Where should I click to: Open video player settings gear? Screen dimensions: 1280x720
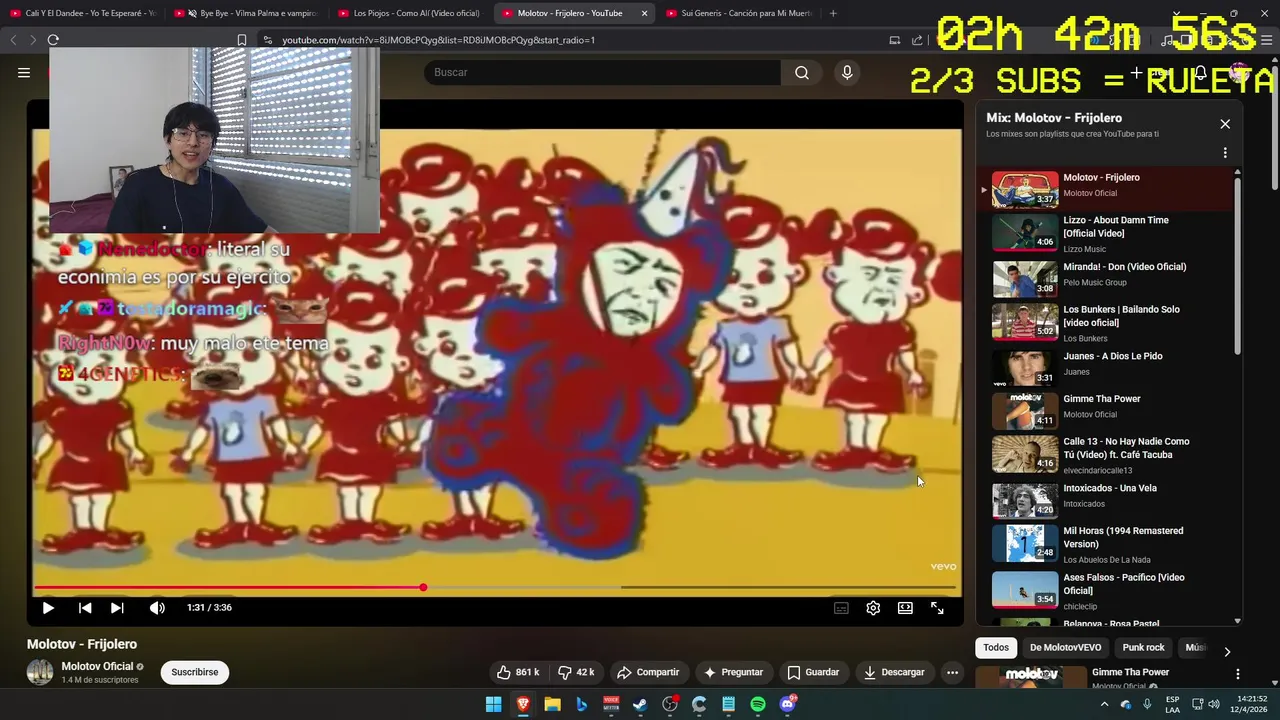pos(873,608)
